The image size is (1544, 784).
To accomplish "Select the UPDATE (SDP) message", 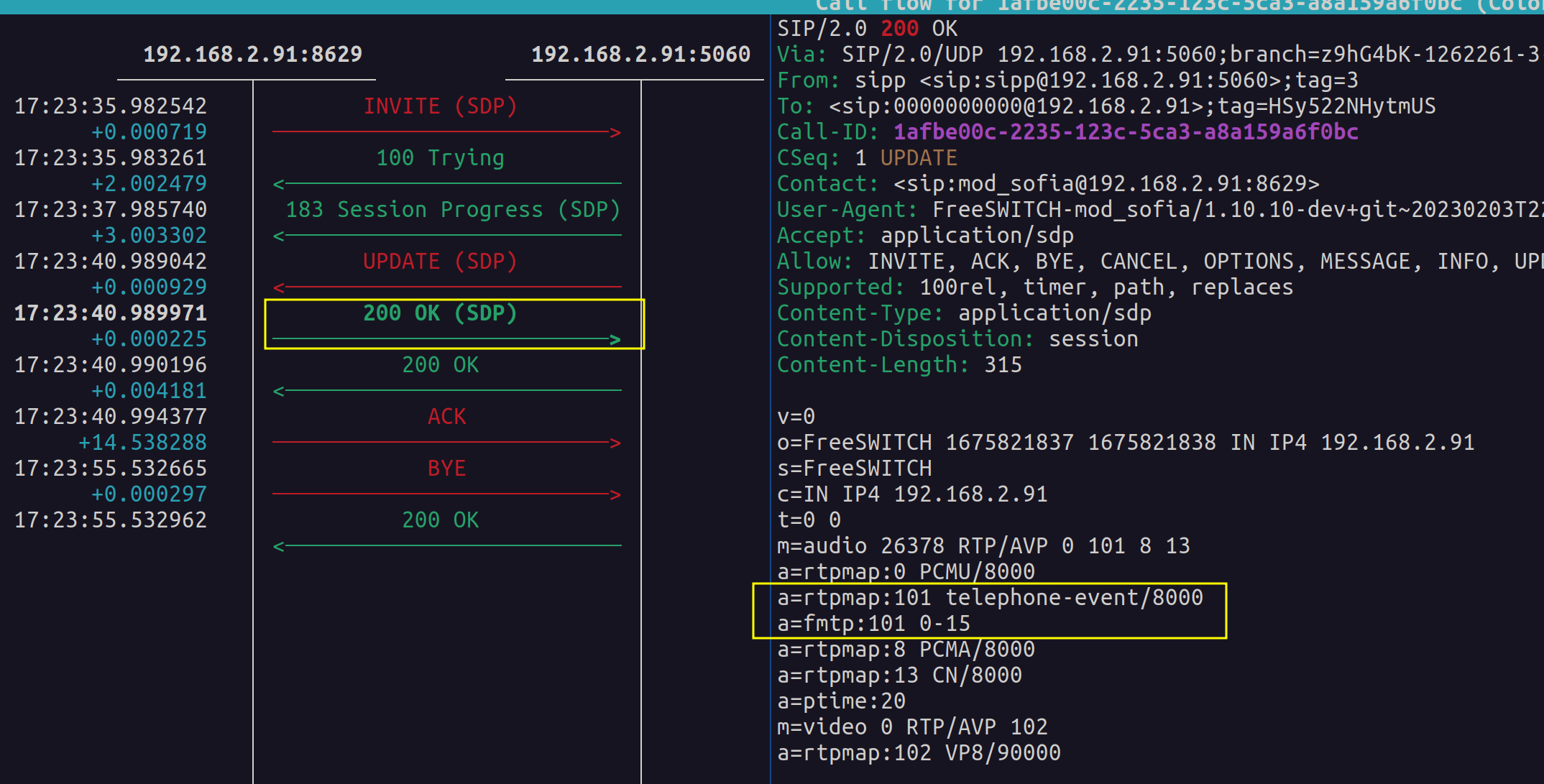I will click(440, 261).
